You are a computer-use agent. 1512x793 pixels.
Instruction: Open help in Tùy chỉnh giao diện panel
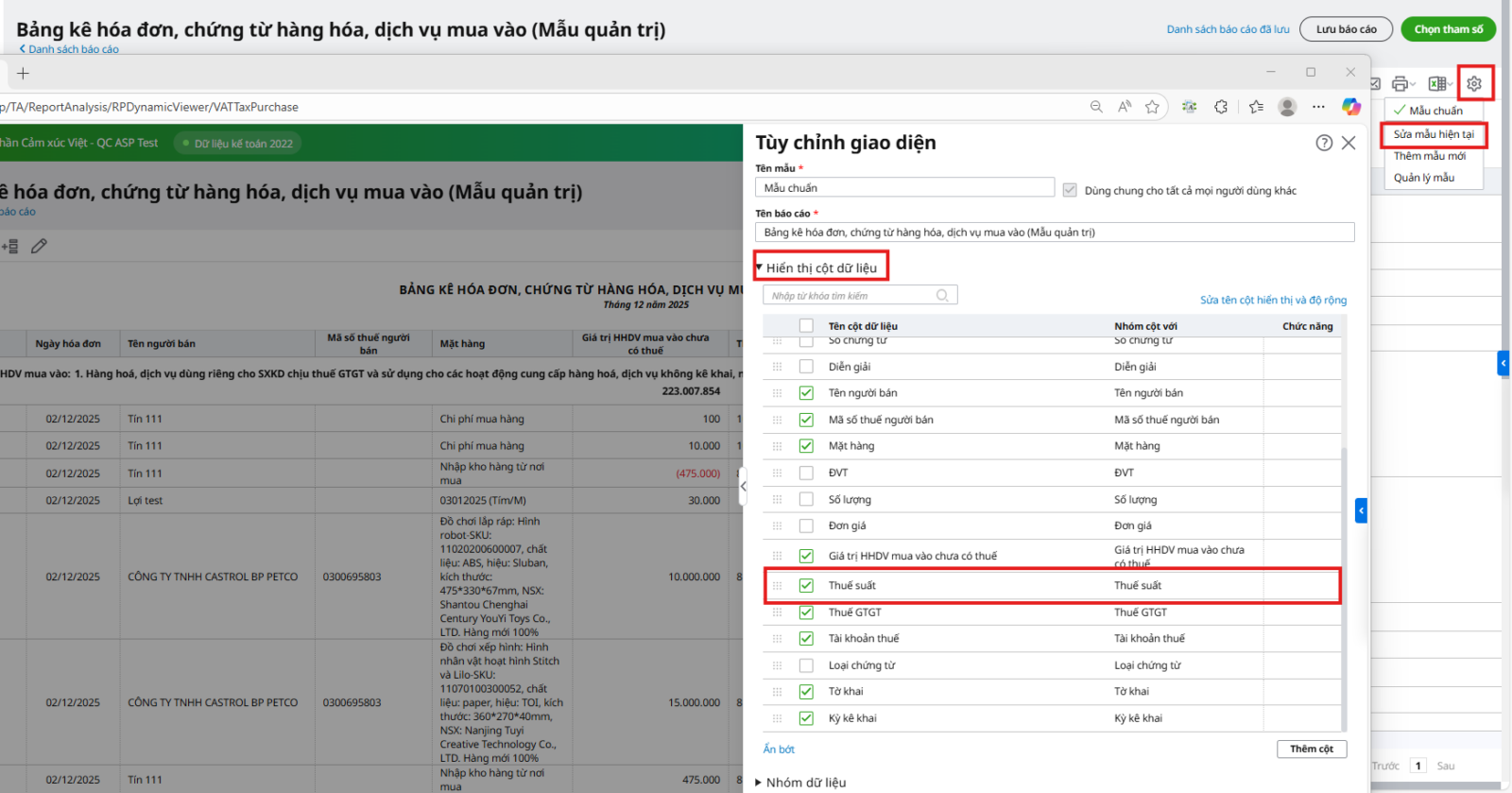pyautogui.click(x=1324, y=143)
